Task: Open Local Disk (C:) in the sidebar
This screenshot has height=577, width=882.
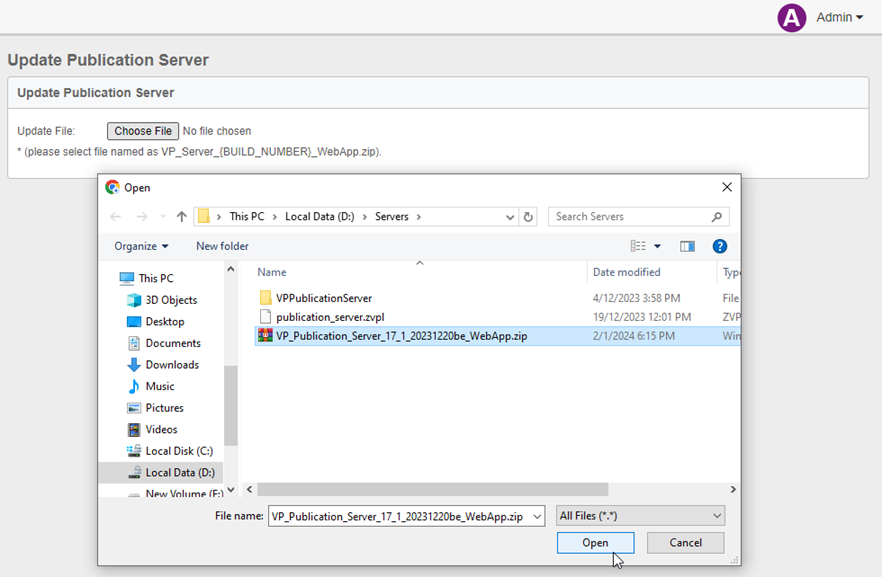Action: [x=179, y=451]
